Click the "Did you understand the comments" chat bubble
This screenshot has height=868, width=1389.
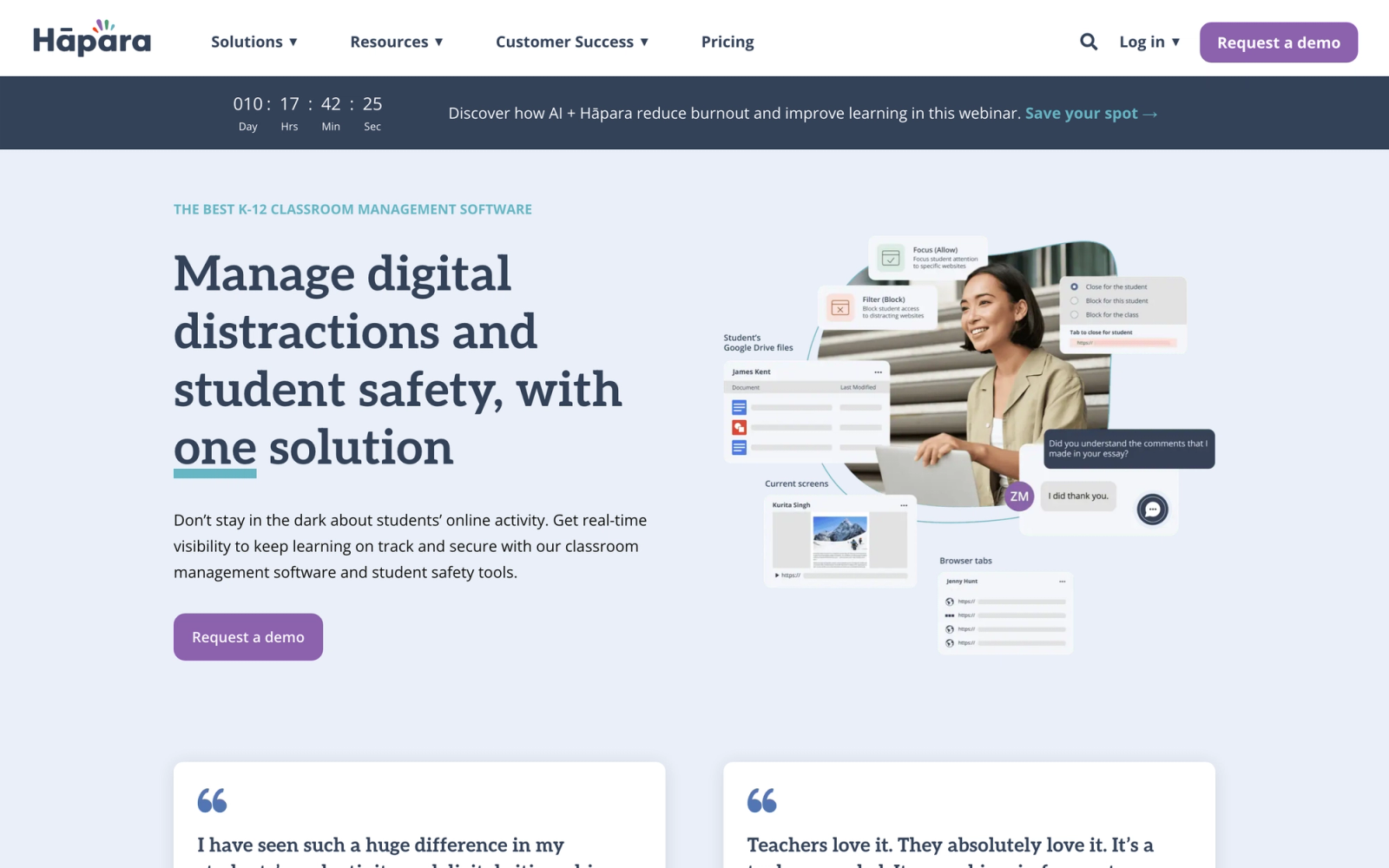(x=1129, y=449)
